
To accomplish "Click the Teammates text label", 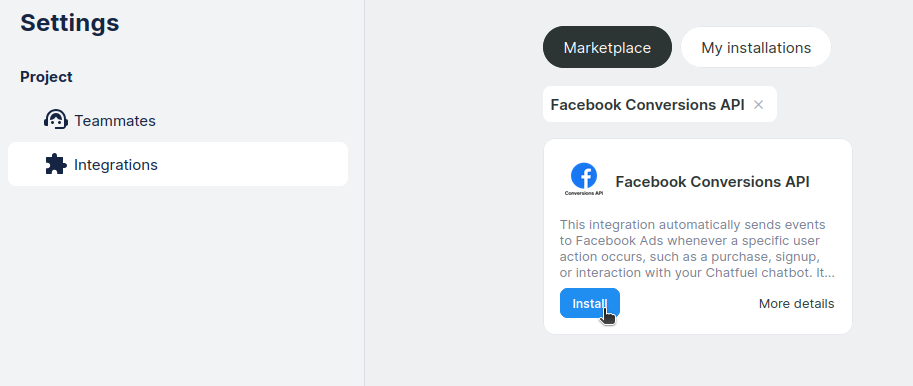I will (x=115, y=121).
